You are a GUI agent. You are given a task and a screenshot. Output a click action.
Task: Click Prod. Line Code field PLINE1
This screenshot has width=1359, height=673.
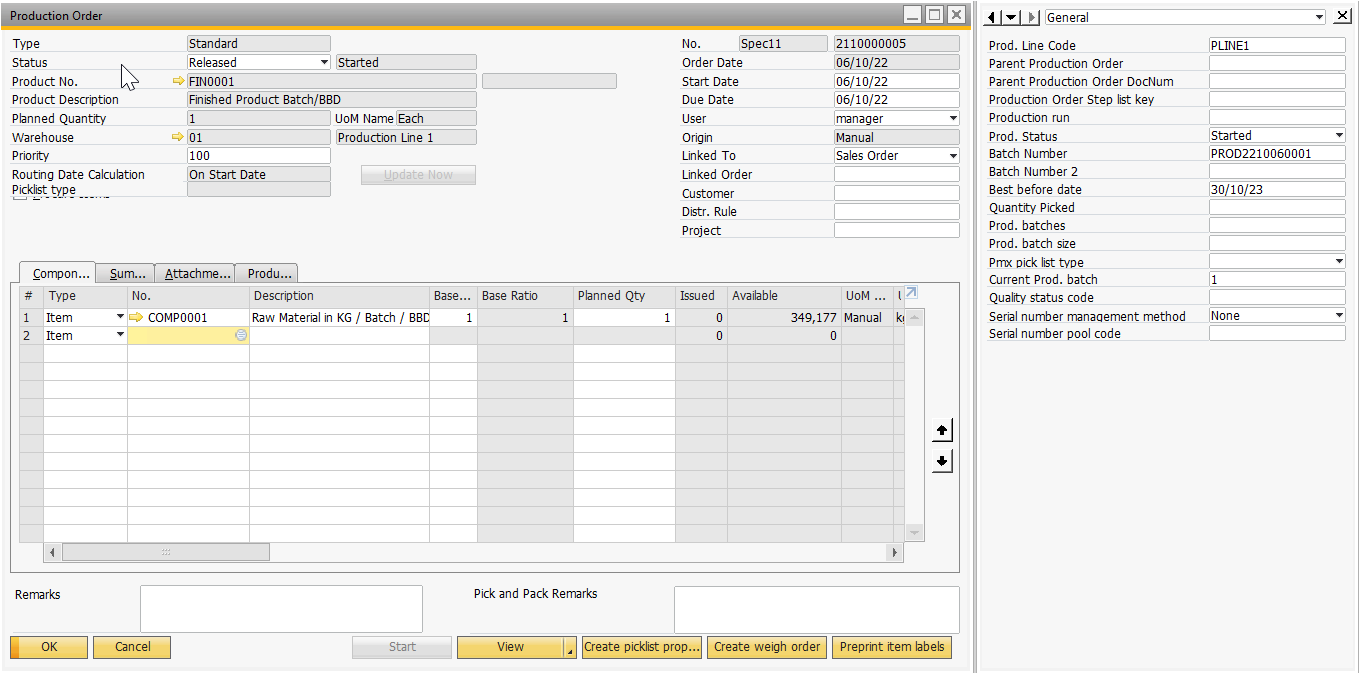[x=1277, y=45]
